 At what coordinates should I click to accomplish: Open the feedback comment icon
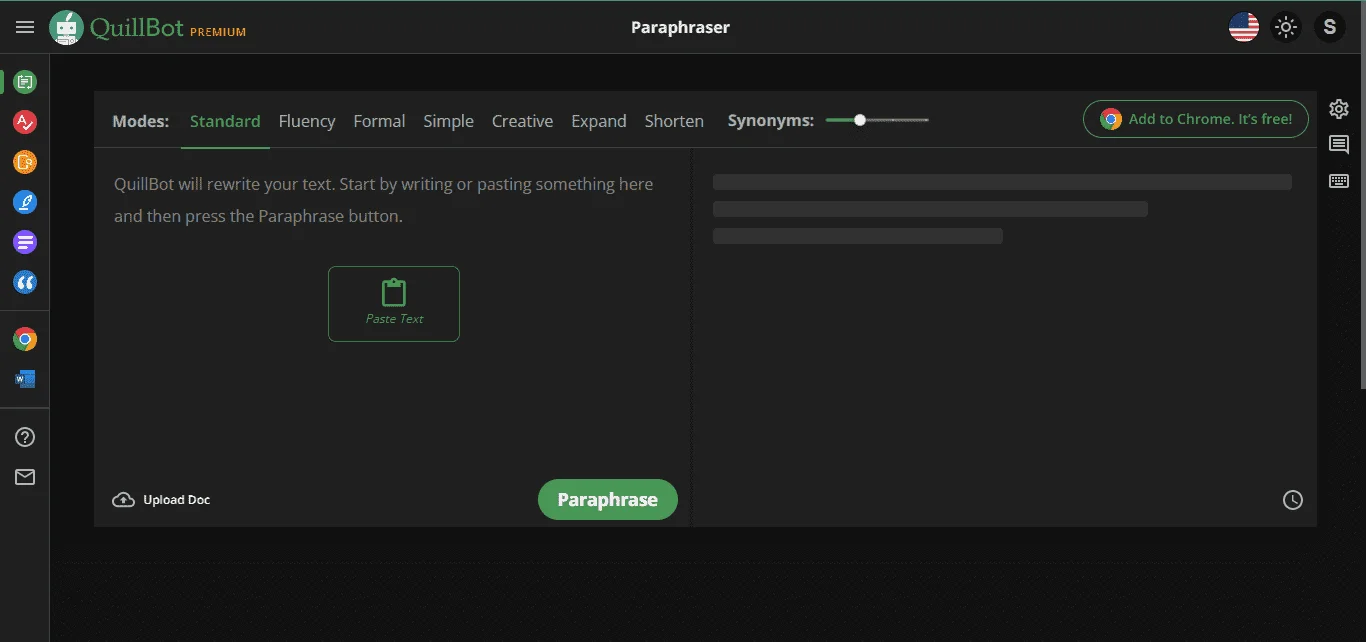coord(1339,145)
